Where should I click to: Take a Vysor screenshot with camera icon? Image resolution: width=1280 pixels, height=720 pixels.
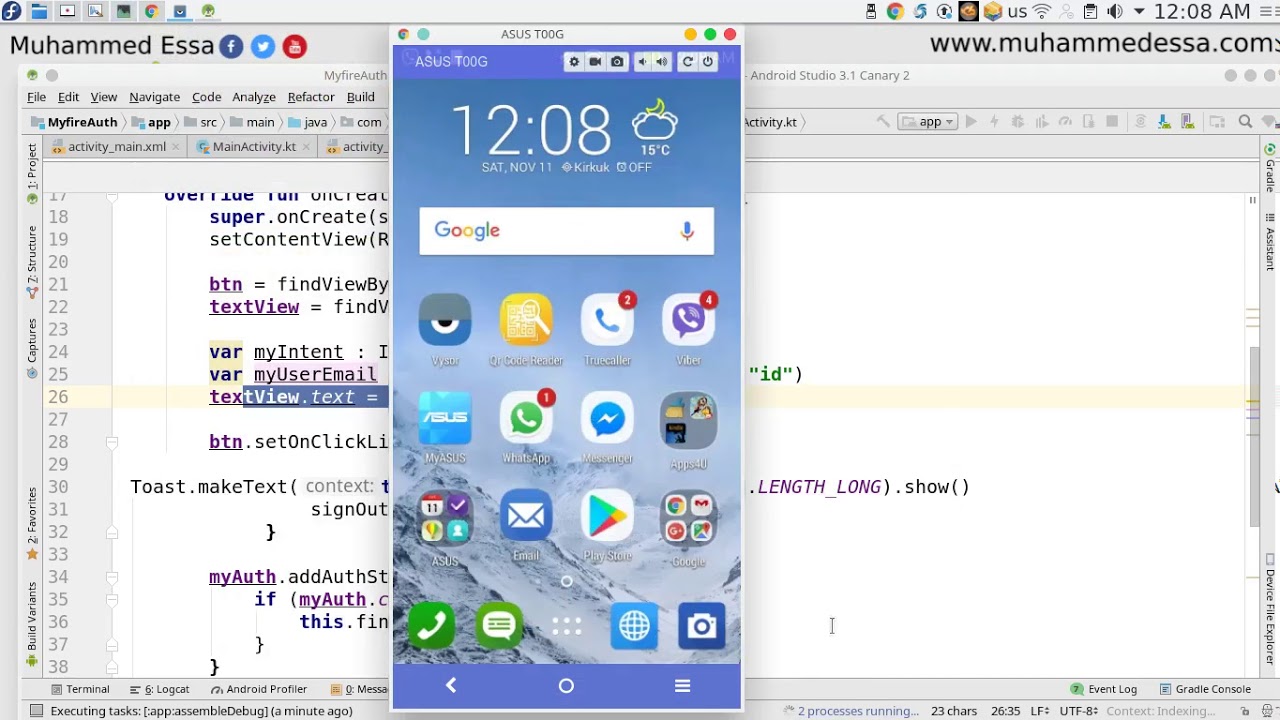point(617,62)
